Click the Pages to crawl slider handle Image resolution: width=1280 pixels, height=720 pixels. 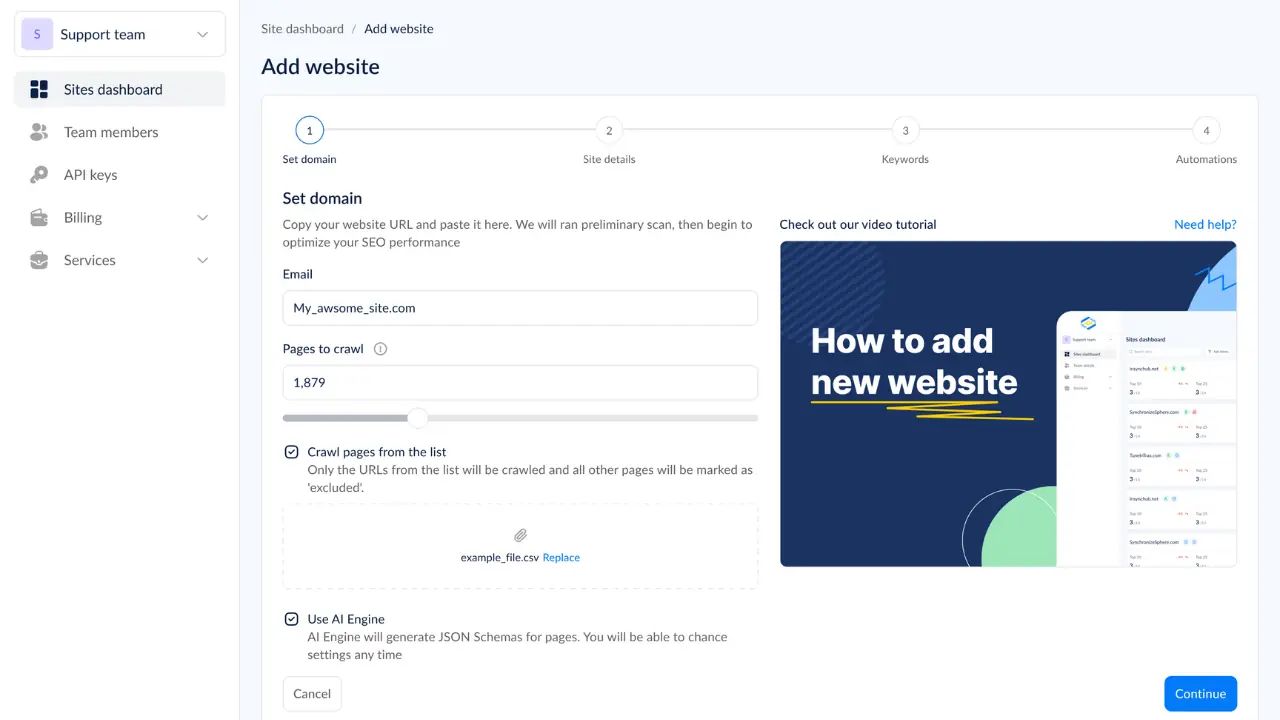click(x=418, y=418)
